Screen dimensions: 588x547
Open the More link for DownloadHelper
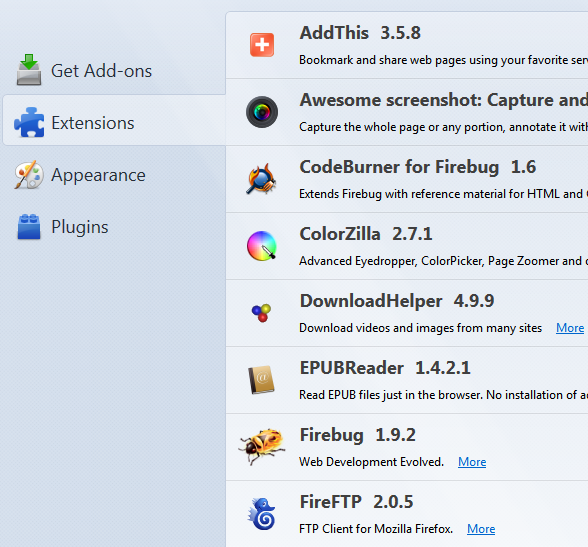click(570, 328)
